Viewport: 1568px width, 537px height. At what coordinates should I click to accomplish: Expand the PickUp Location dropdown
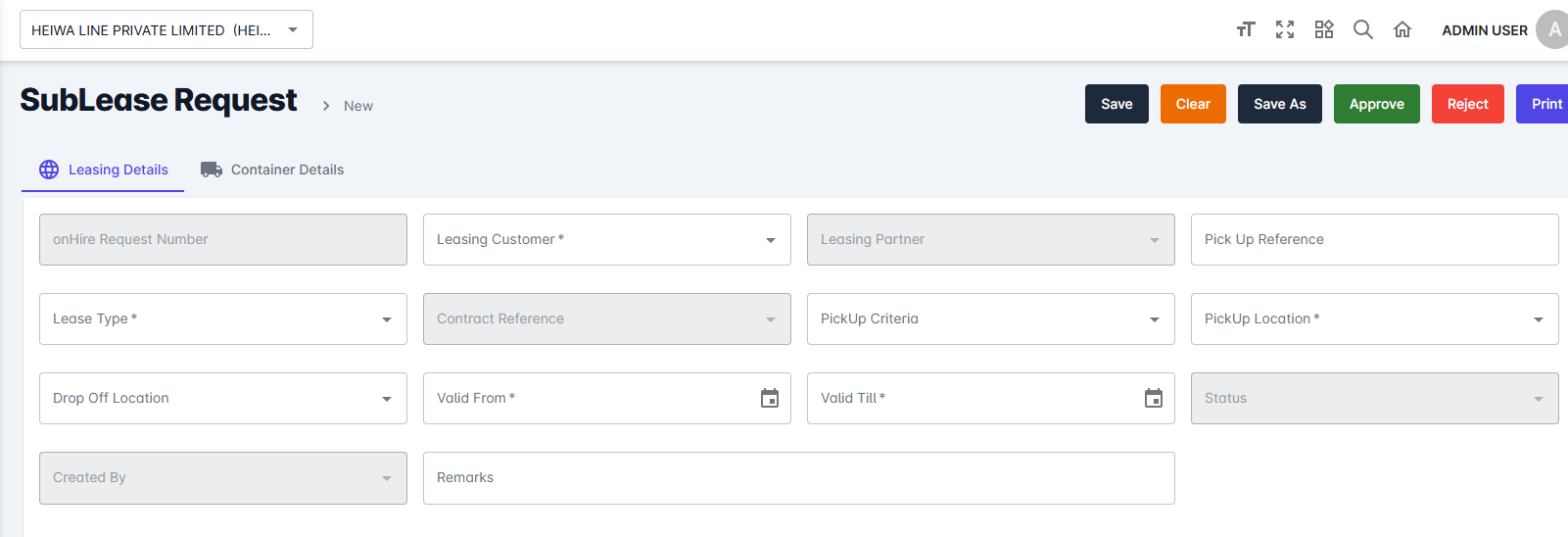click(1538, 319)
